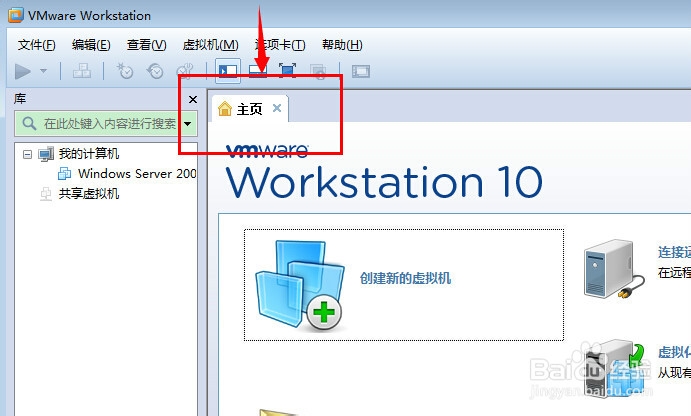Click the Unity mode toolbar icon
The width and height of the screenshot is (691, 416).
[318, 71]
